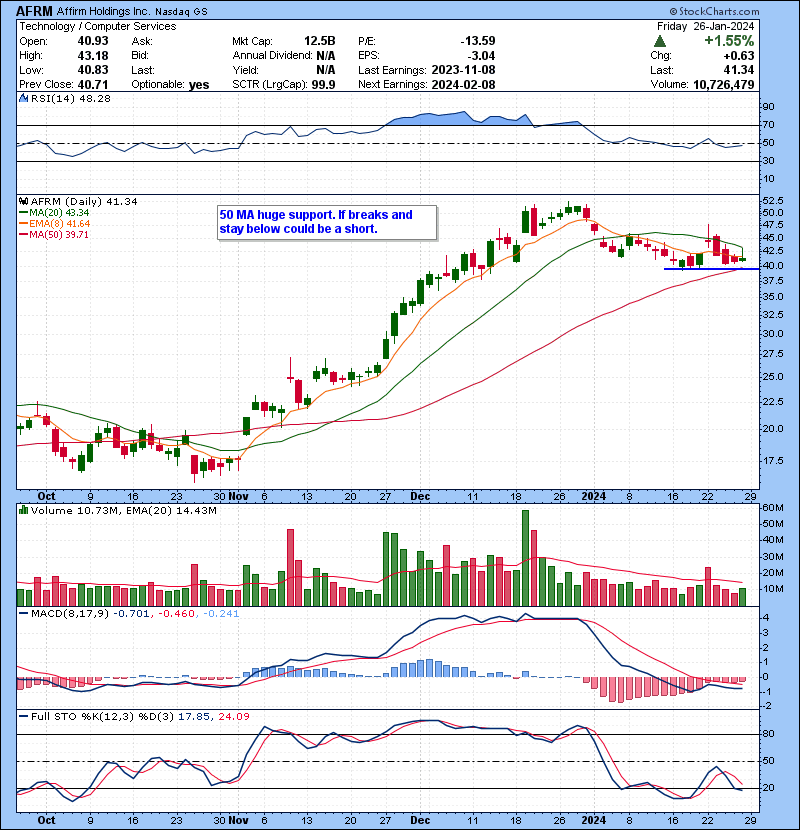Viewport: 800px width, 830px height.
Task: Click the AFRM ticker symbol in the header
Action: tap(34, 11)
